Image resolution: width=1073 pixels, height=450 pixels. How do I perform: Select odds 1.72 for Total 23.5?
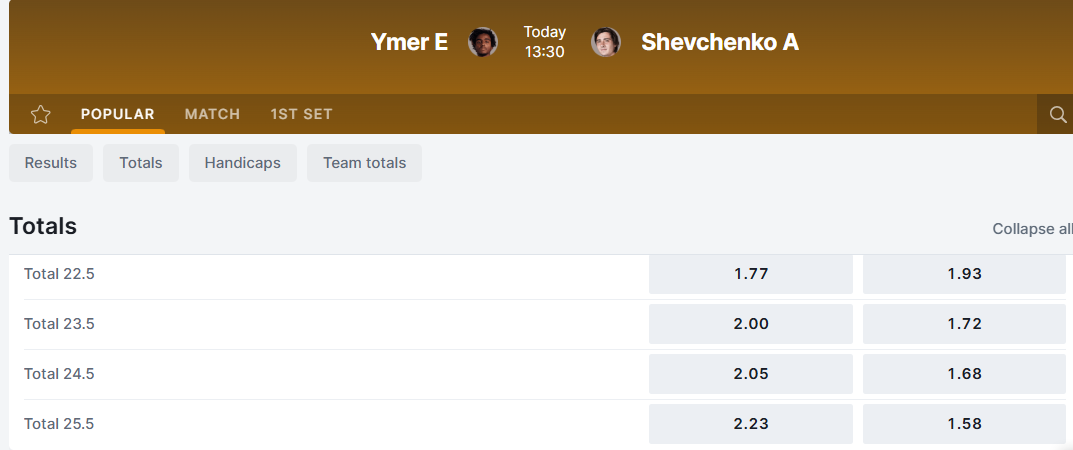click(964, 324)
